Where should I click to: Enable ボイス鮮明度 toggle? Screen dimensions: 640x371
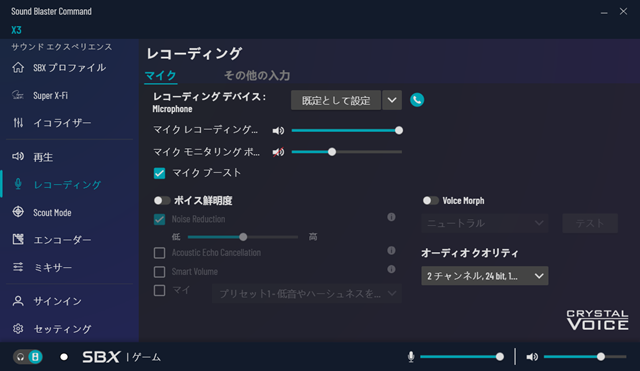coord(162,200)
